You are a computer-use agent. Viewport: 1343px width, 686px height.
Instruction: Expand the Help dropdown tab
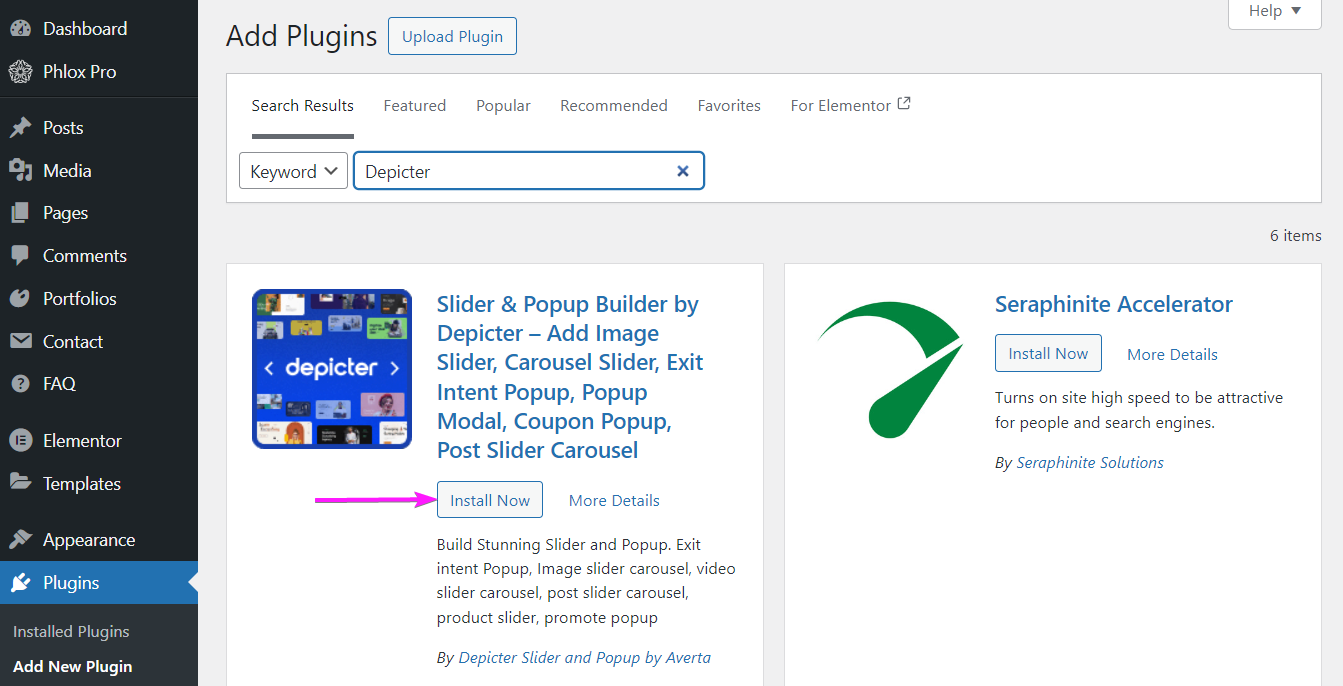[1275, 12]
